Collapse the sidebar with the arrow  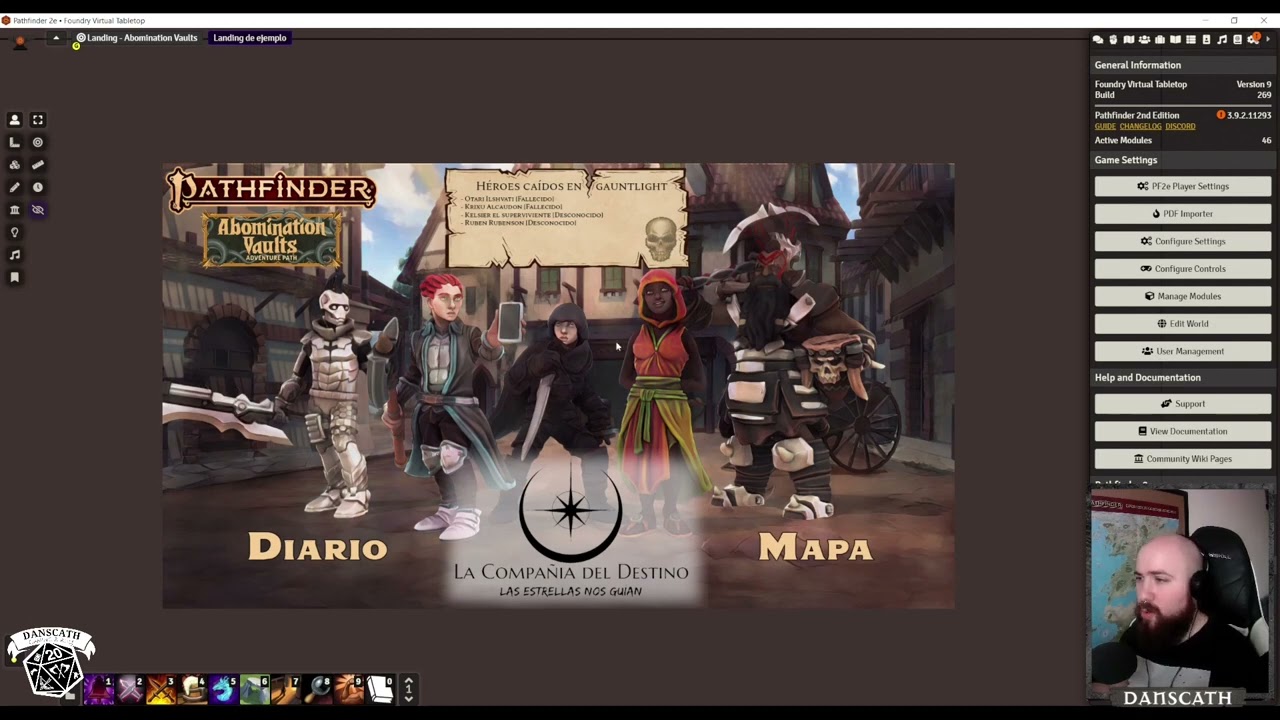click(x=1268, y=39)
